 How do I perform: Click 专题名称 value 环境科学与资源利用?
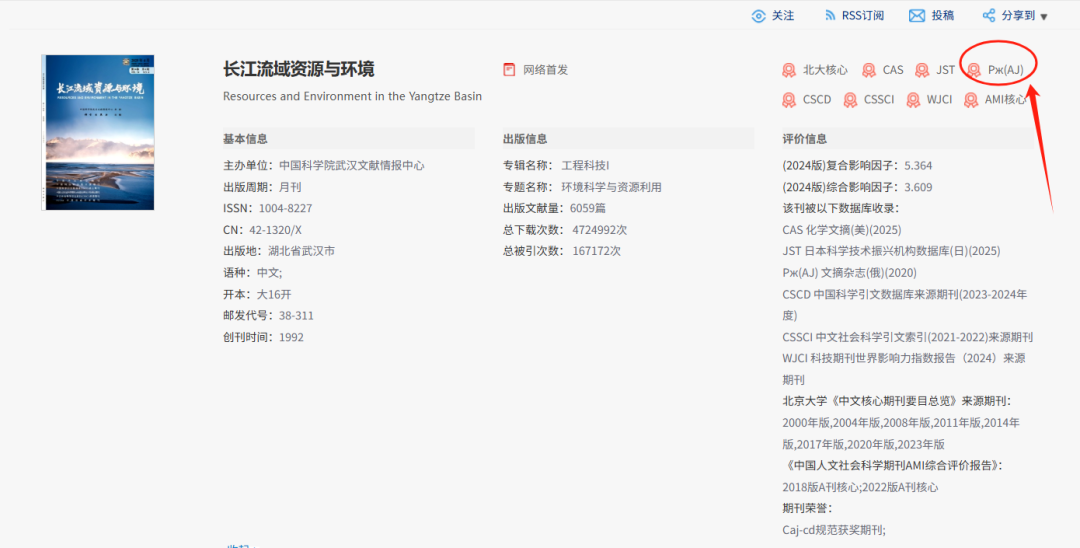tap(612, 187)
